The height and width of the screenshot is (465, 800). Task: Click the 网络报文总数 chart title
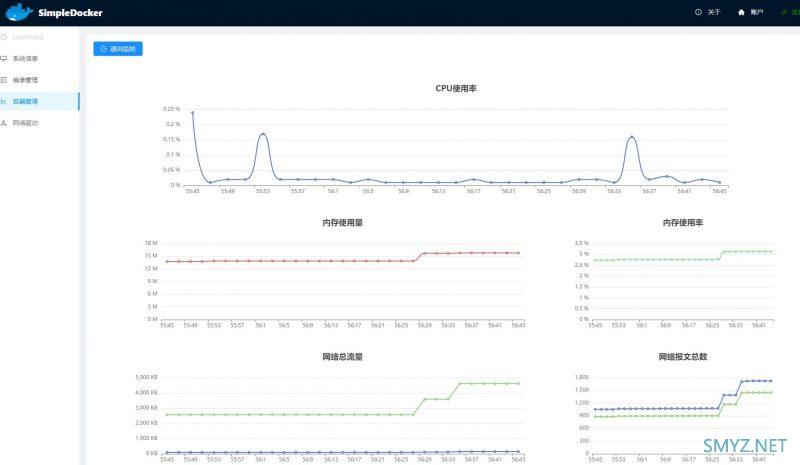pos(683,357)
